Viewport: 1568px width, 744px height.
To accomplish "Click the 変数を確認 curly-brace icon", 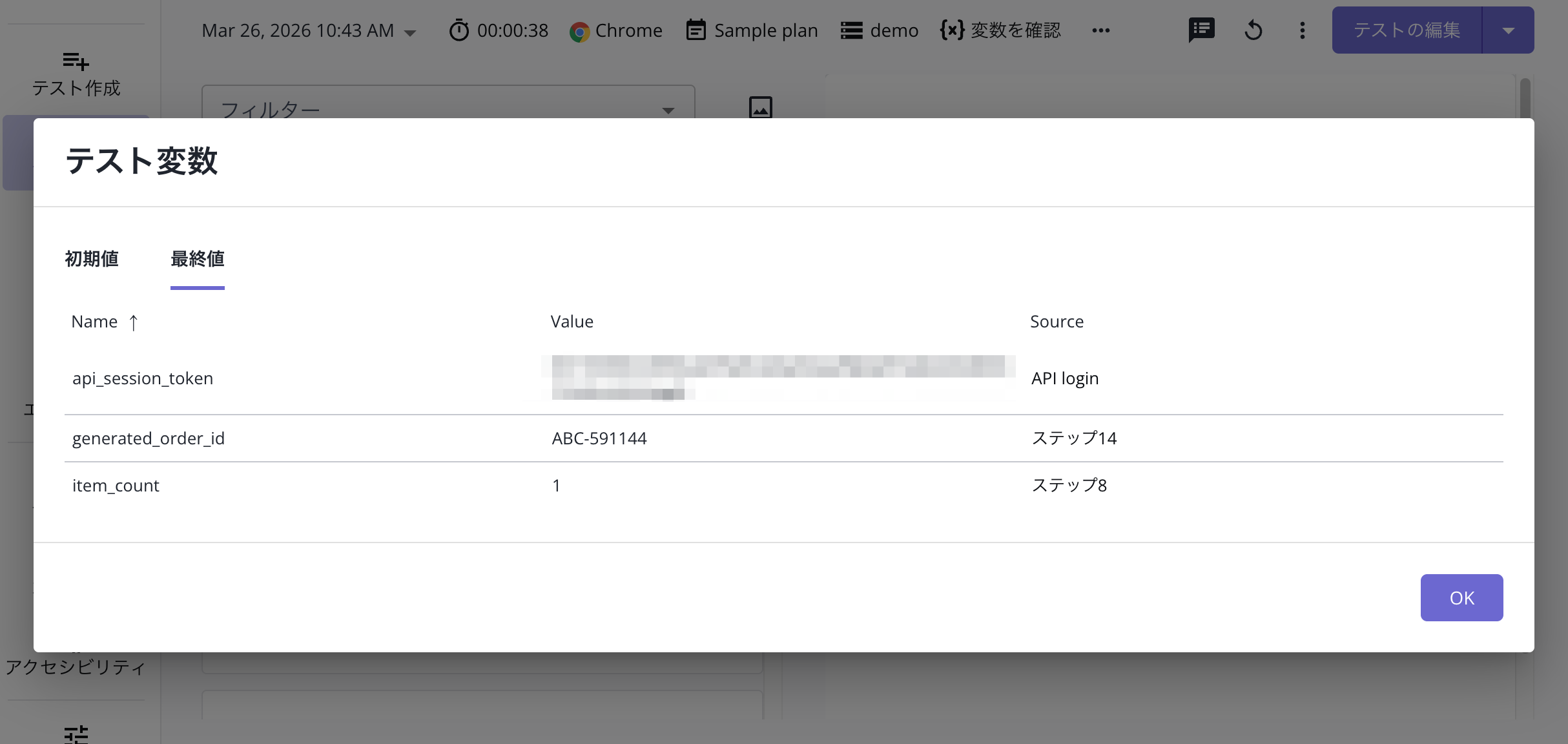I will click(952, 30).
